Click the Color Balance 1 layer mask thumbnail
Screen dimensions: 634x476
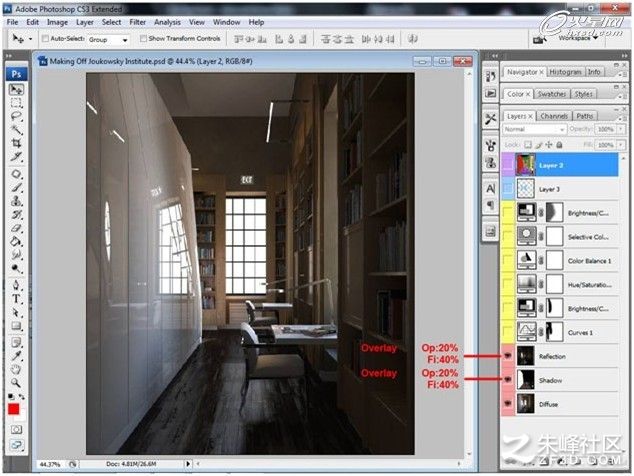click(555, 260)
